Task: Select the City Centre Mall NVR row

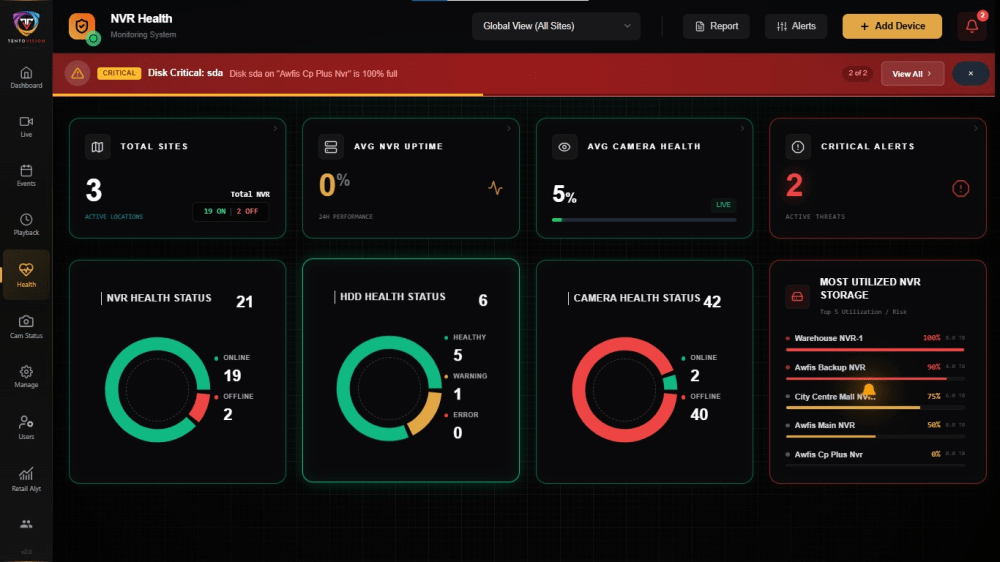Action: [x=875, y=401]
